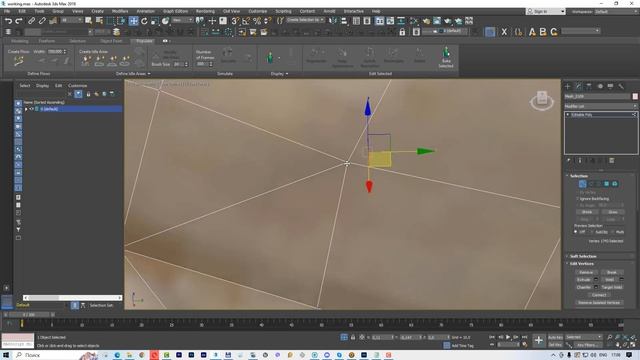Switch to the Populate ribbon tab
The image size is (640, 360).
click(x=144, y=41)
